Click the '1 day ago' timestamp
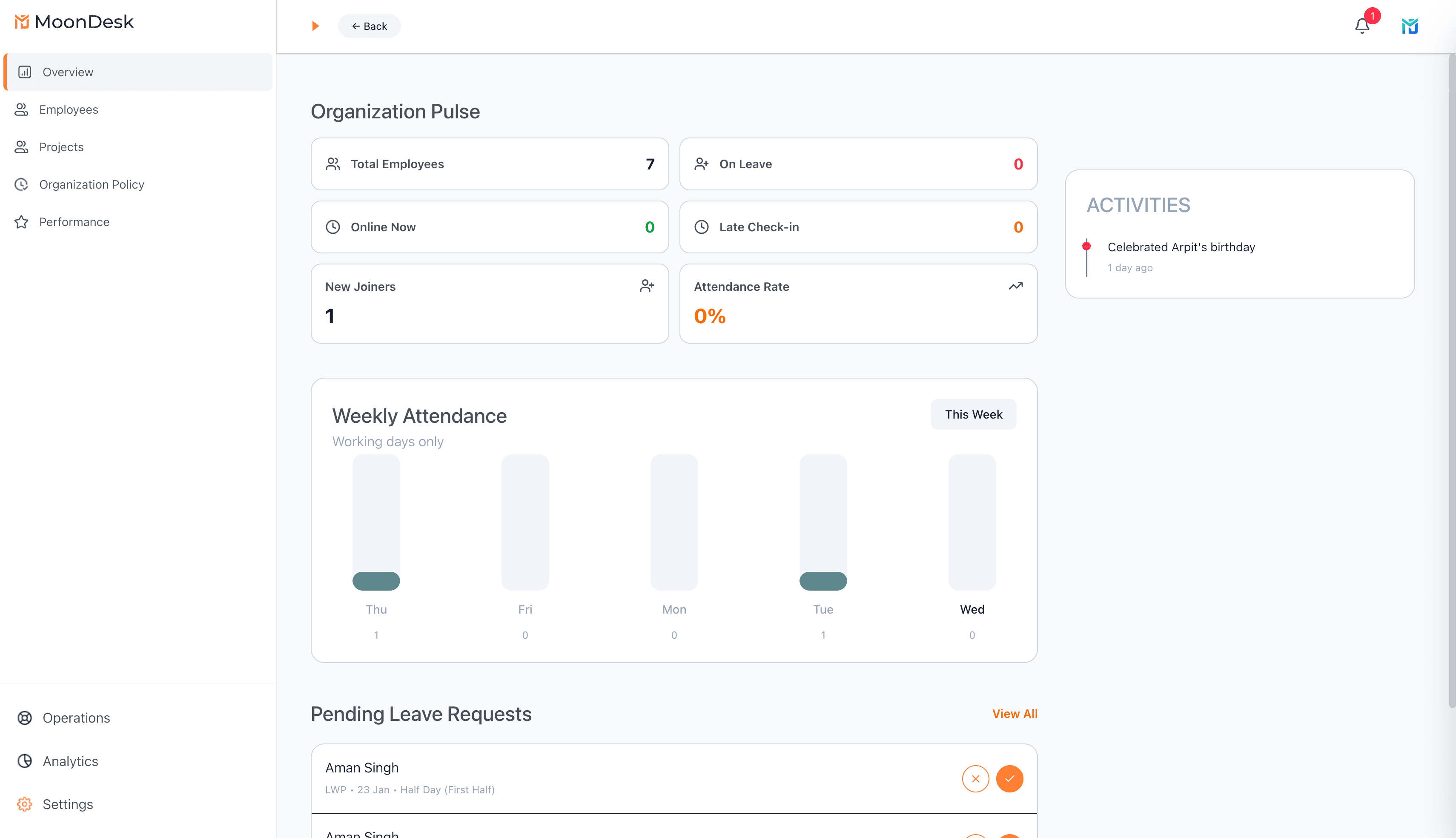This screenshot has width=1456, height=838. [x=1130, y=268]
